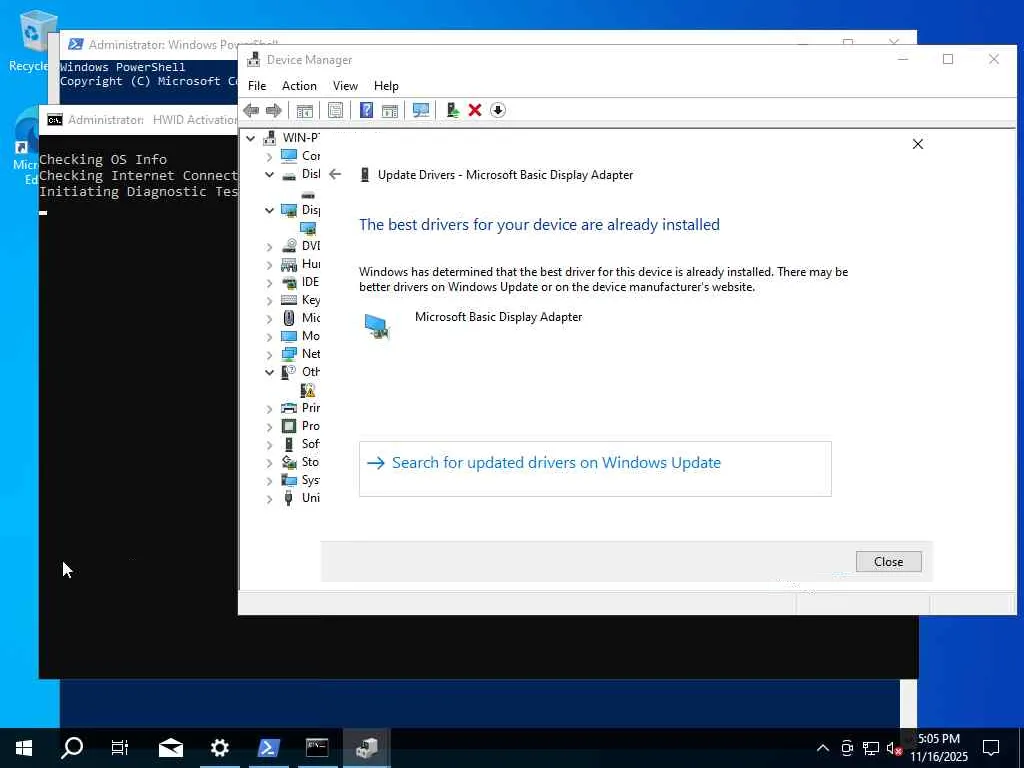Close the Update Drivers dialog with X
1024x768 pixels.
point(918,144)
